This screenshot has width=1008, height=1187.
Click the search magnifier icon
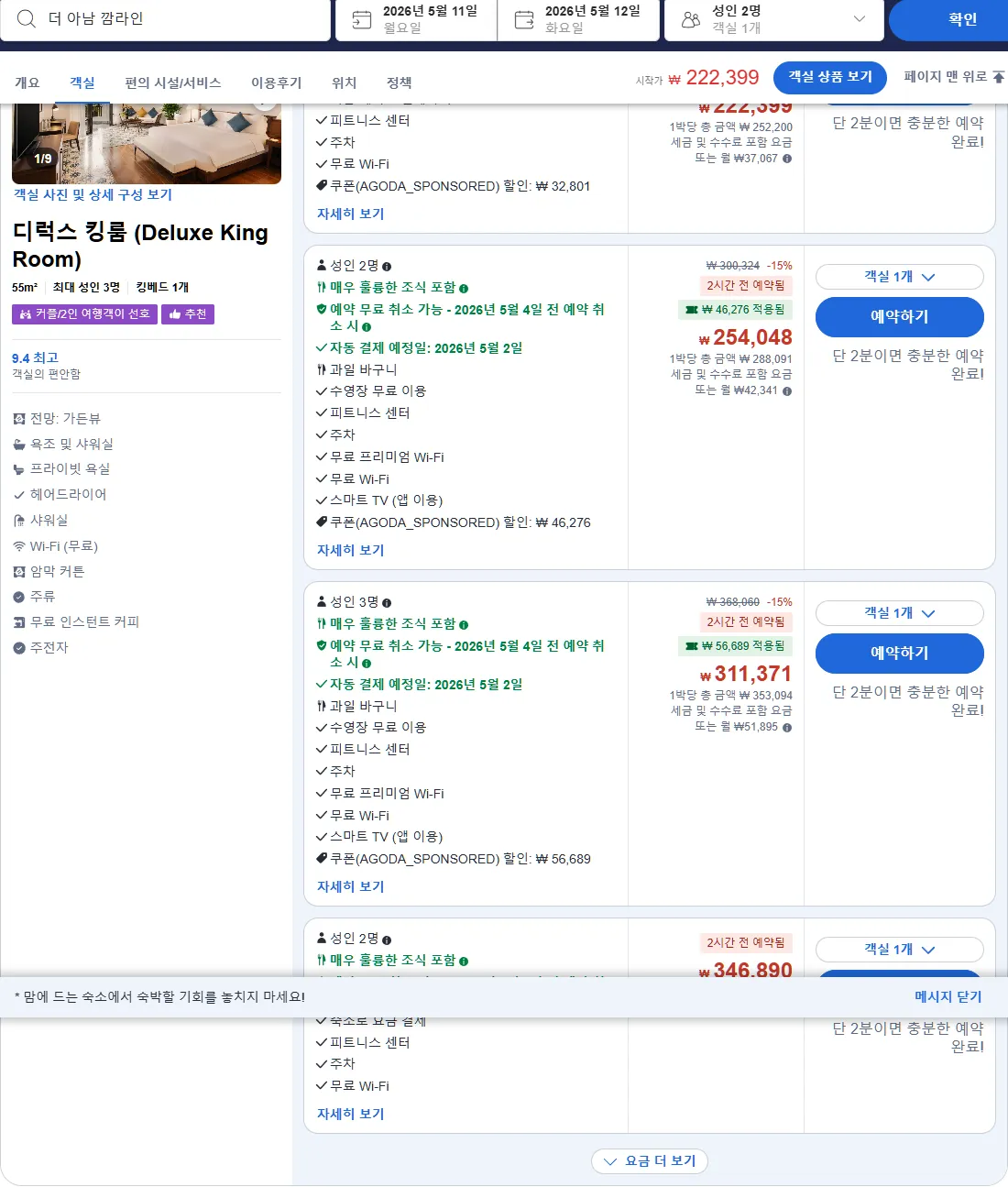pos(27,19)
